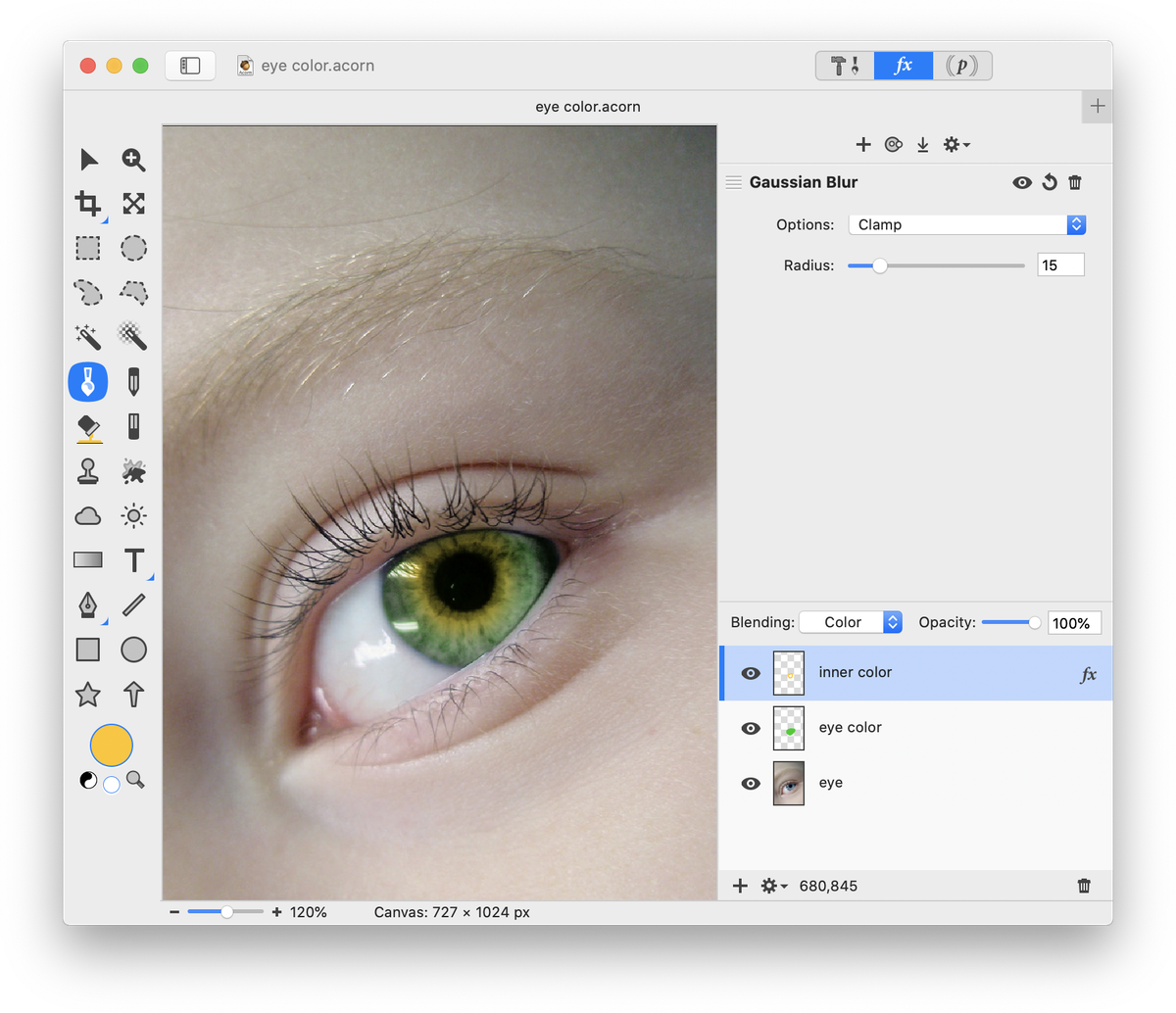Delete the selected layer with trash icon

(1084, 886)
